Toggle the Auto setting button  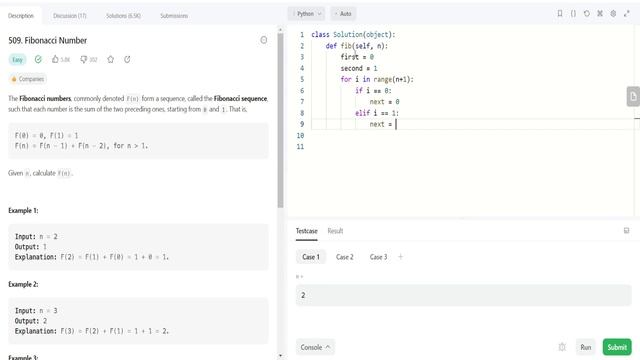(x=343, y=14)
